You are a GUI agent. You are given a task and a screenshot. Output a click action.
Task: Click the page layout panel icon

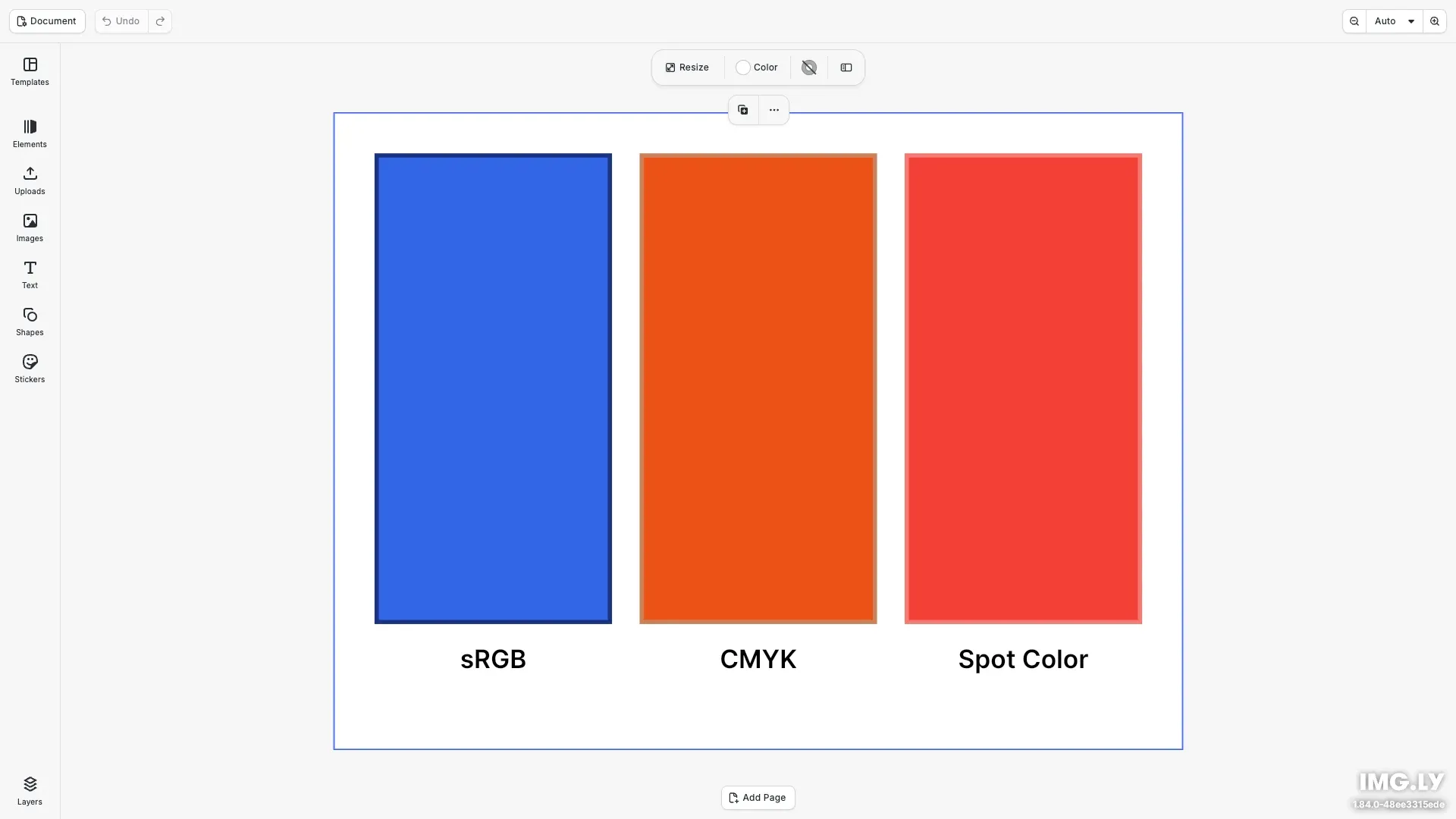tap(846, 67)
